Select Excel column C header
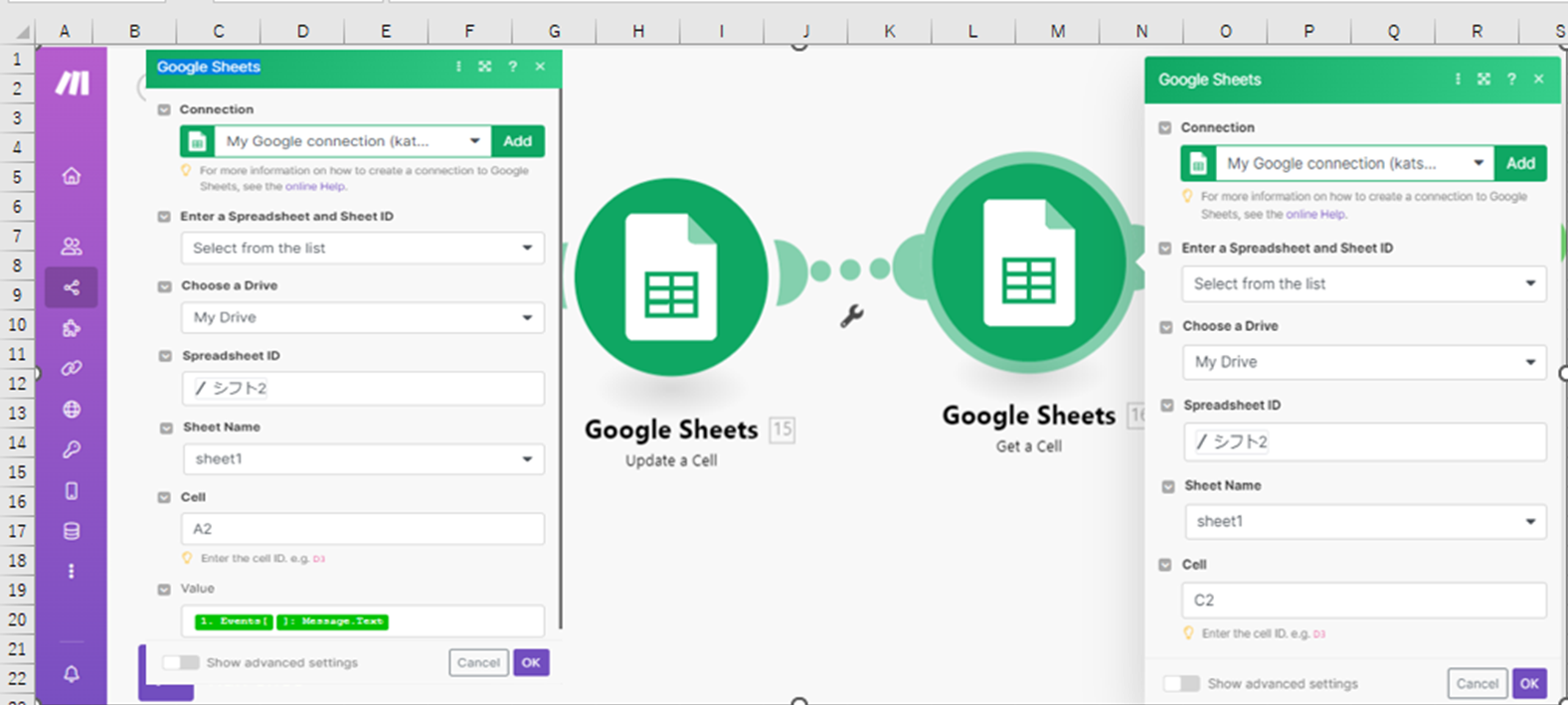The width and height of the screenshot is (1568, 705). 218,31
